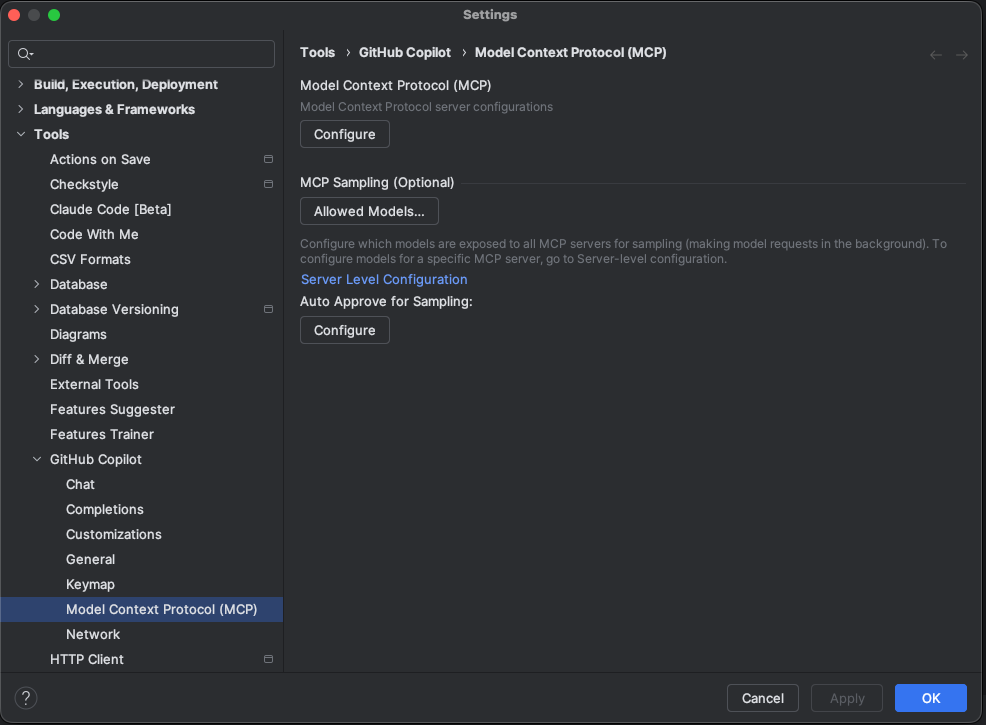Image resolution: width=986 pixels, height=725 pixels.
Task: Open General under GitHub Copilot
Action: click(x=91, y=560)
